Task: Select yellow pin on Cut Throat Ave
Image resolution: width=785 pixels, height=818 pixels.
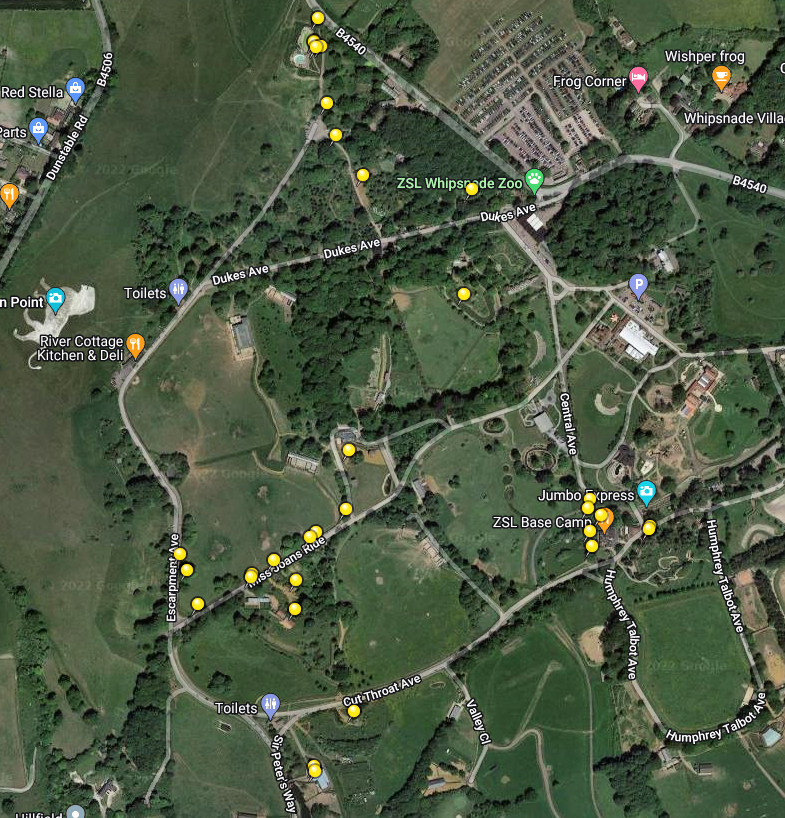Action: click(x=354, y=711)
